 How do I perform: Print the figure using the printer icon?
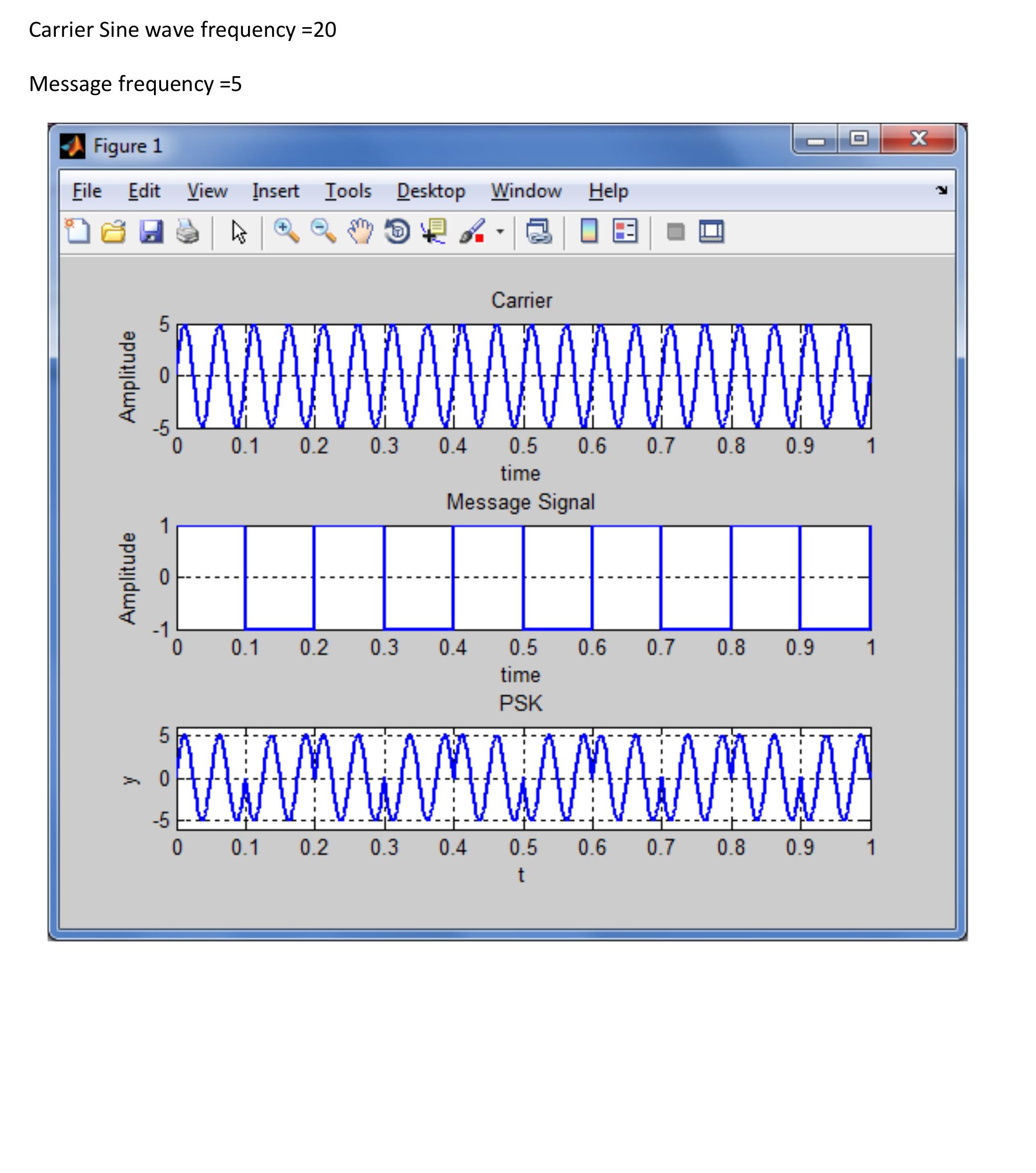pos(188,232)
